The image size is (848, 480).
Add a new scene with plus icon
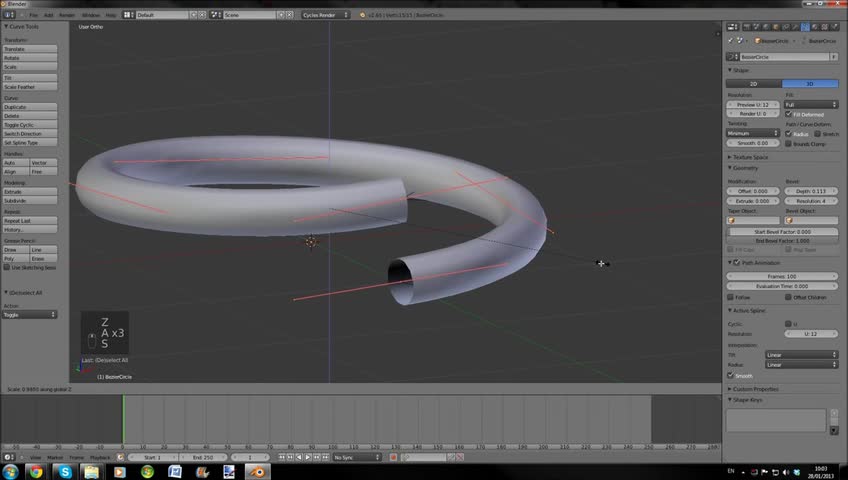(x=281, y=15)
